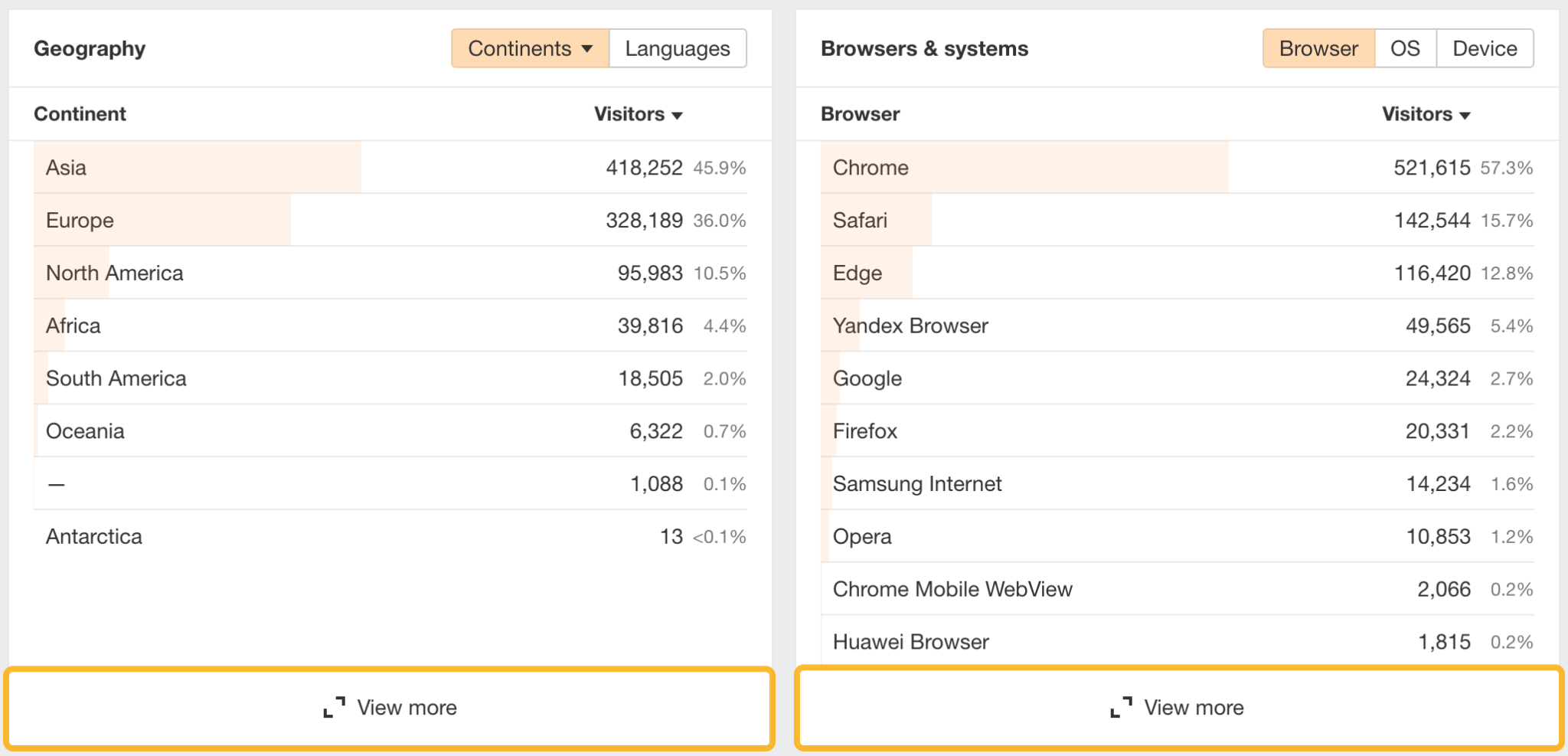The height and width of the screenshot is (756, 1568).
Task: Switch to the Device tab
Action: pos(1484,48)
